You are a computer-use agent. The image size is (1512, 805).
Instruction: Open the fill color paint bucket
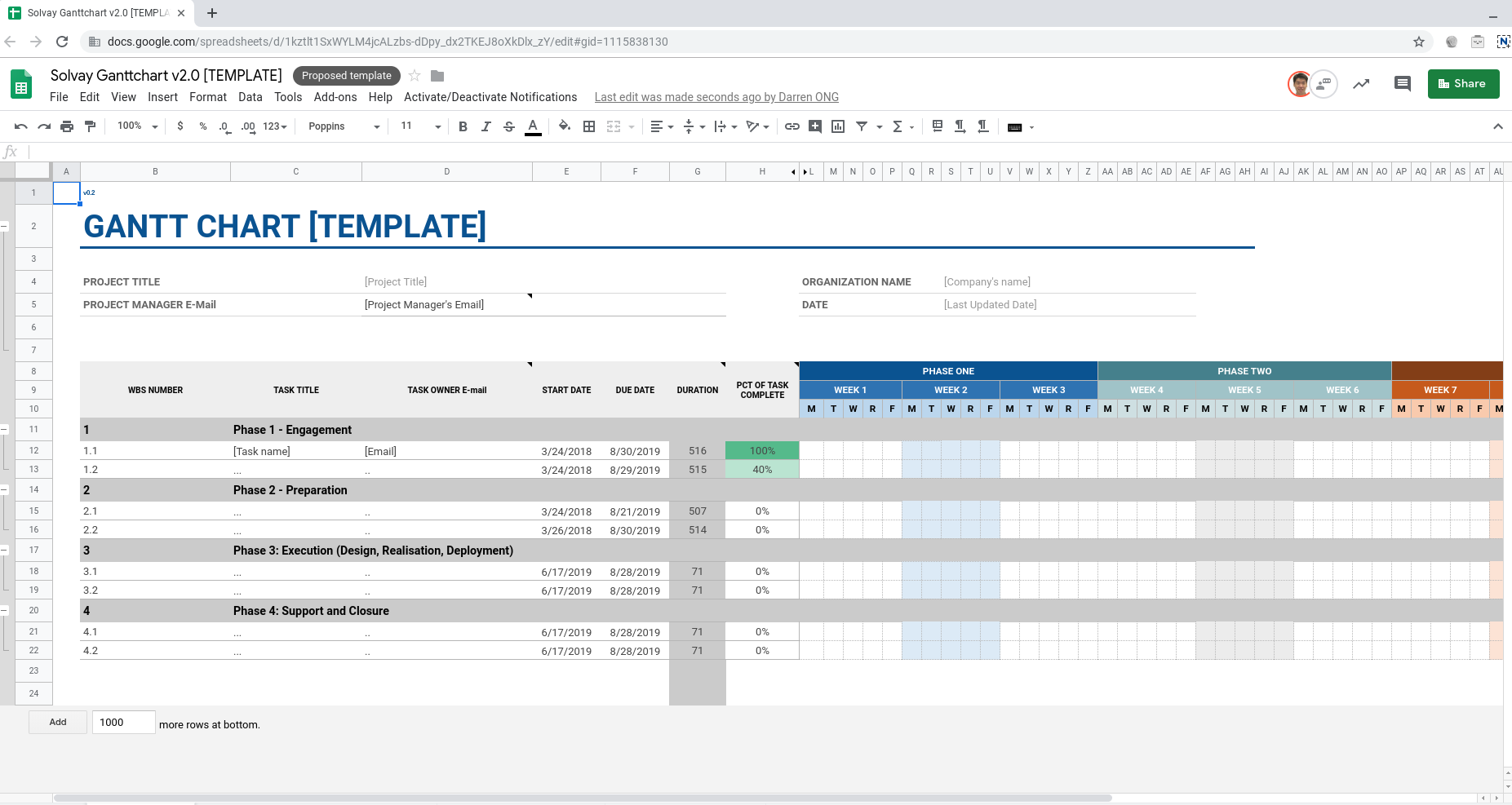(x=564, y=126)
